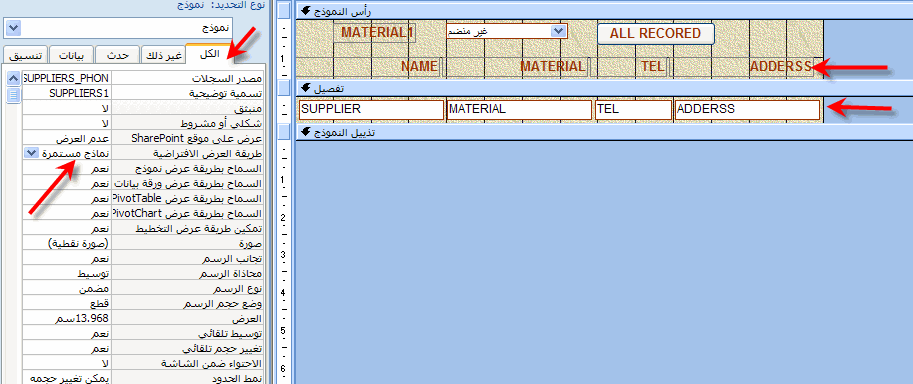Viewport: 913px width, 384px height.
Task: Select the SUPPLIER text box in detail
Action: pyautogui.click(x=371, y=110)
